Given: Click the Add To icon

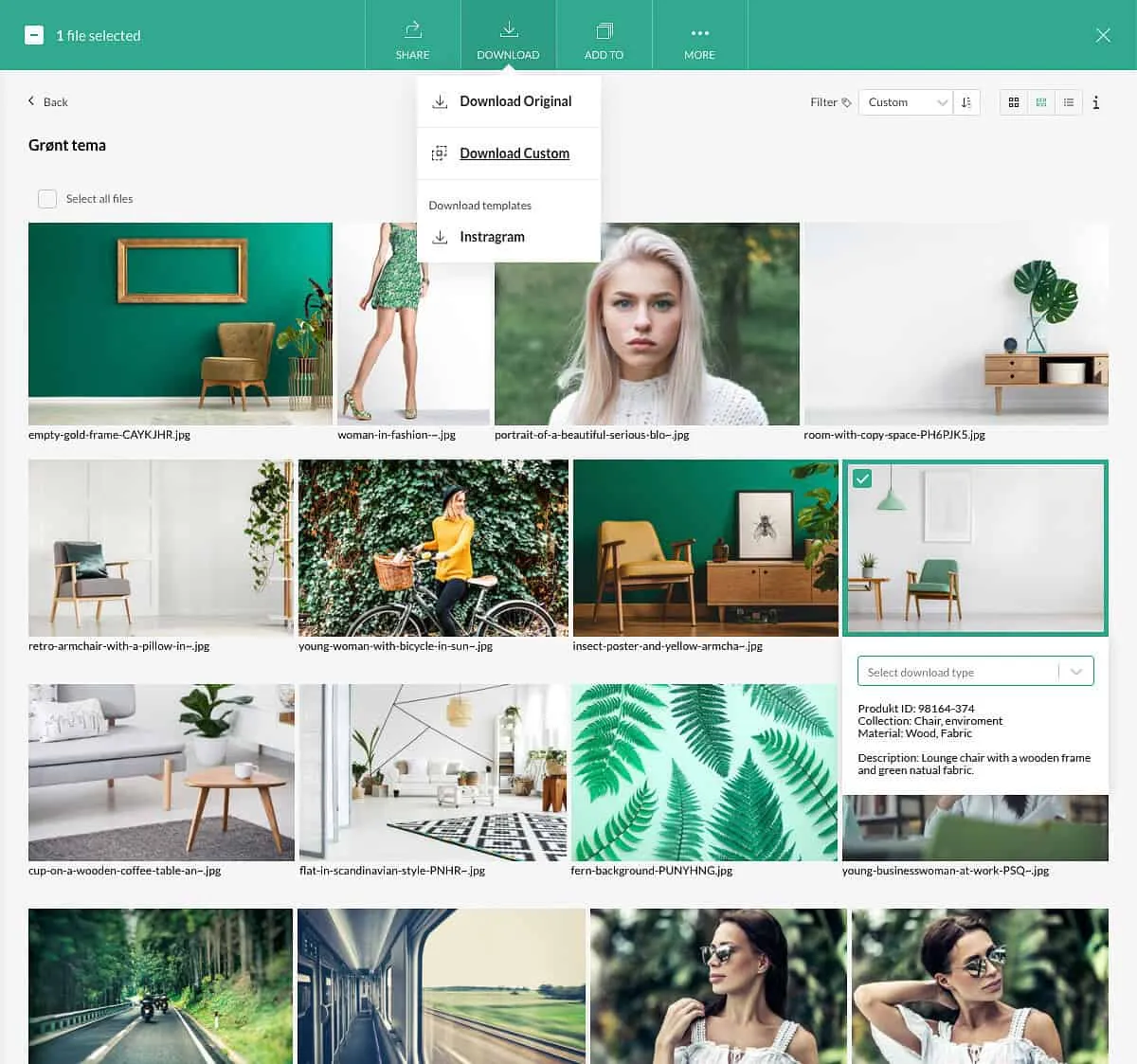Looking at the screenshot, I should pos(605,30).
